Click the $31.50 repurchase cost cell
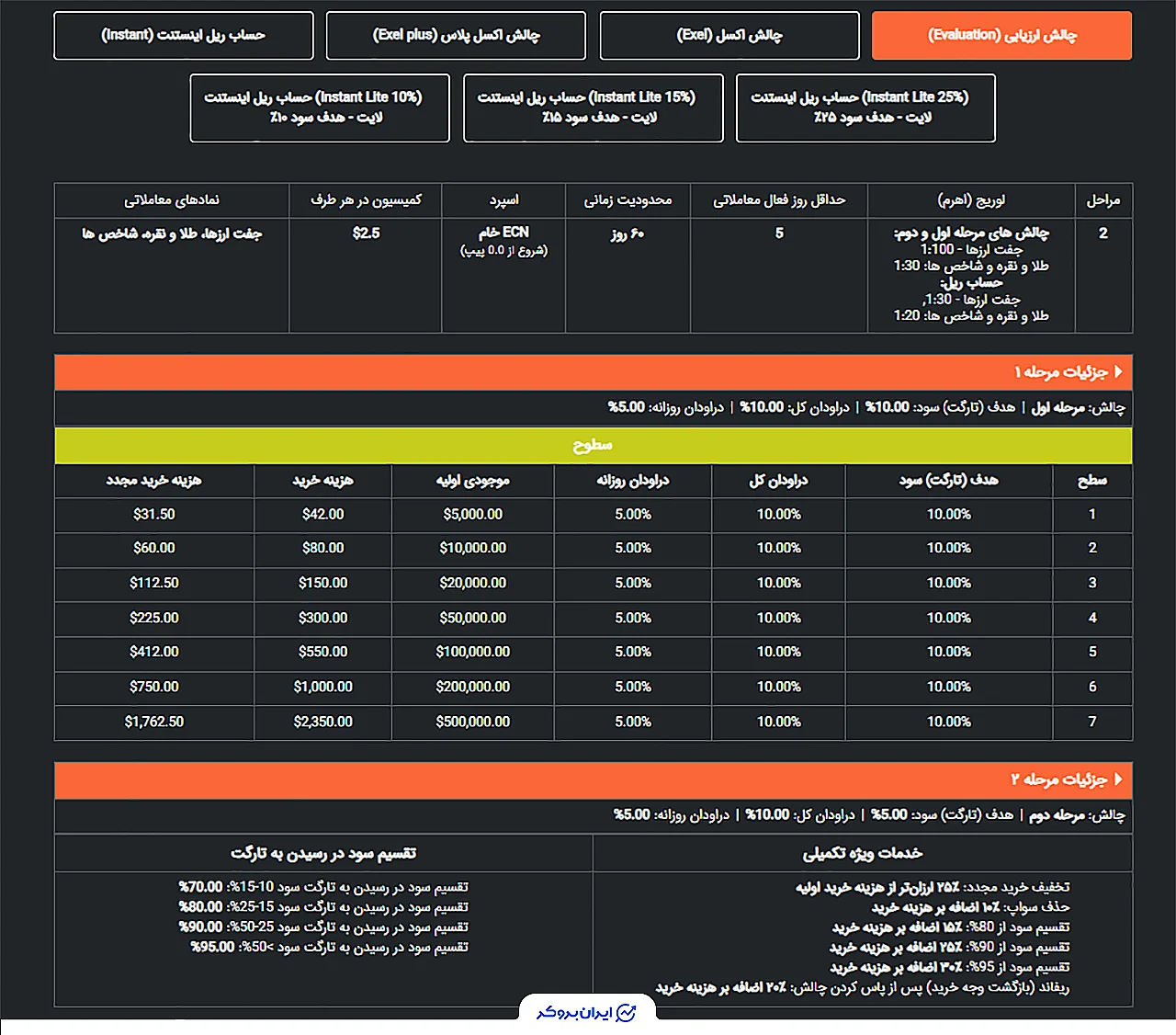The image size is (1176, 1035). (154, 515)
